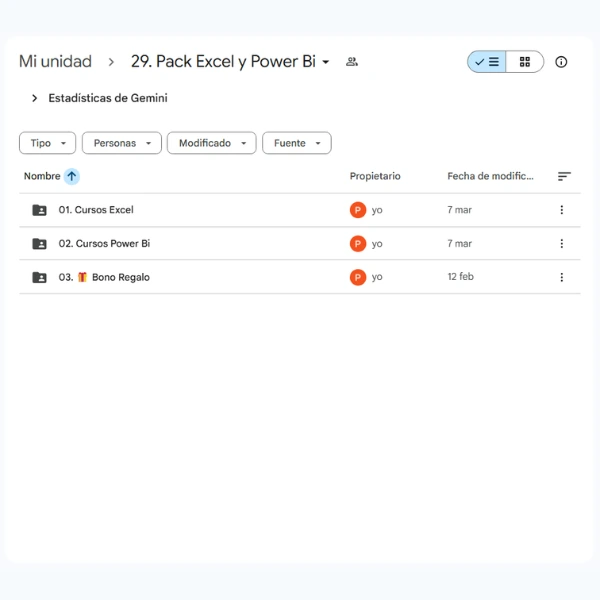Image resolution: width=600 pixels, height=600 pixels.
Task: Open the Tipo filter dropdown
Action: point(47,143)
